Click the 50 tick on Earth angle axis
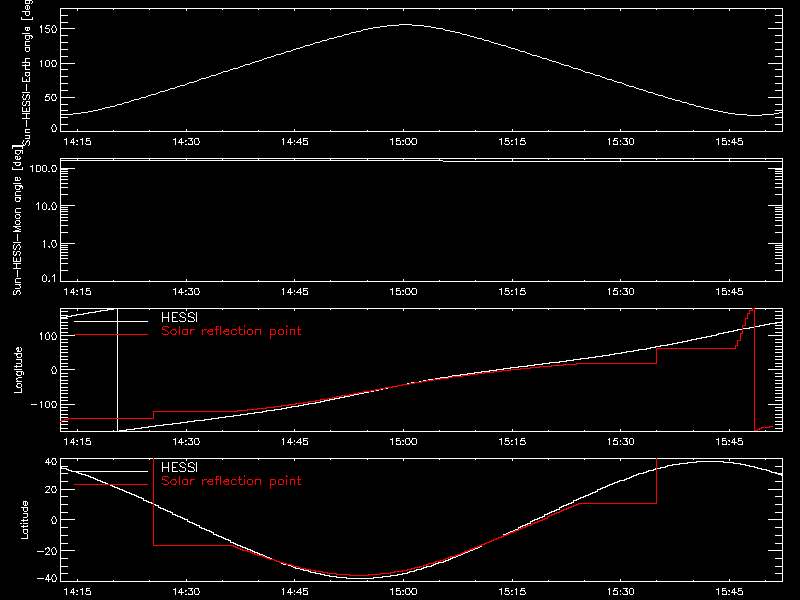The width and height of the screenshot is (800, 600). click(x=51, y=97)
